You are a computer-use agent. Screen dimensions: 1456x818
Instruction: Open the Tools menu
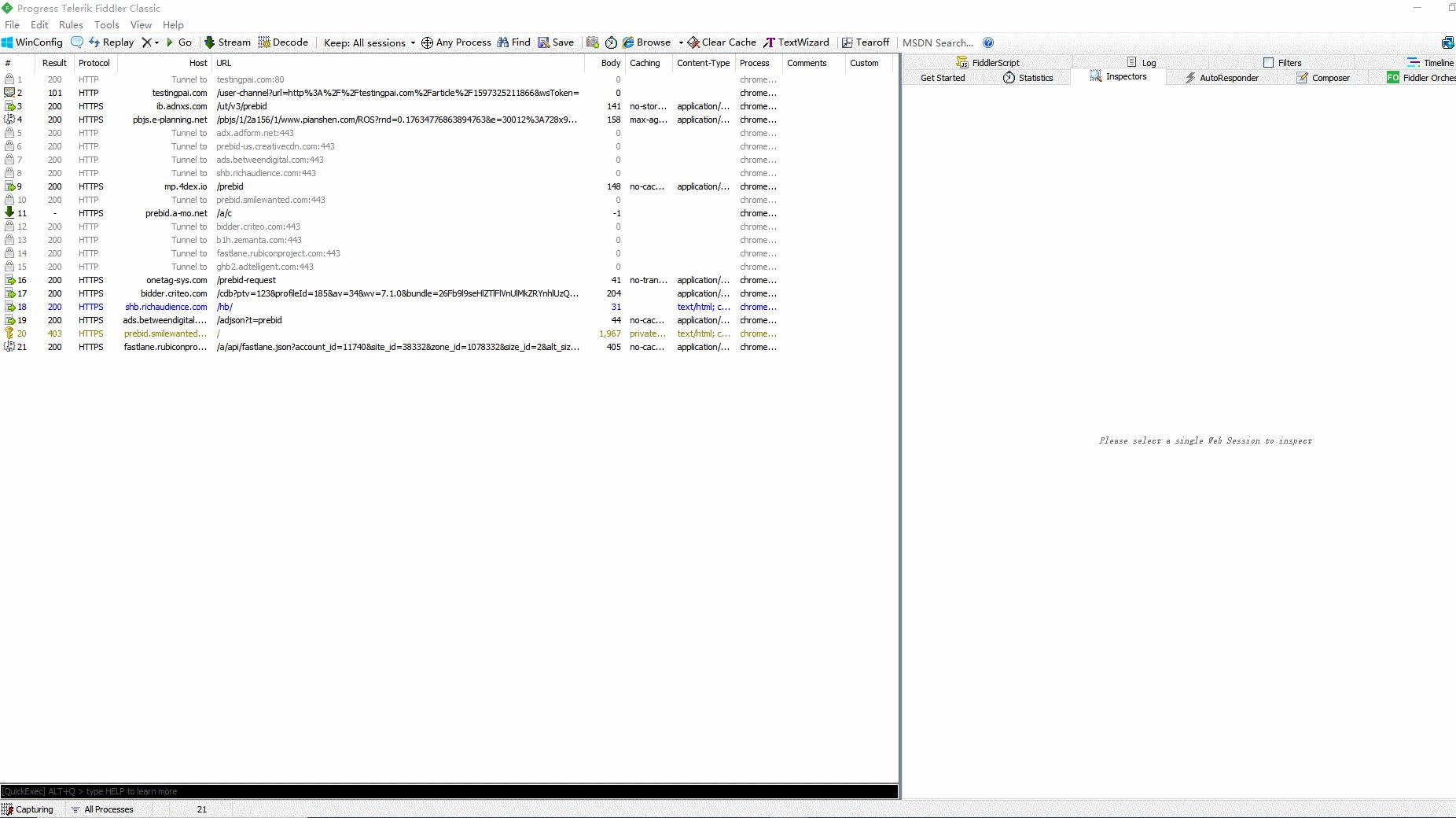[x=107, y=24]
